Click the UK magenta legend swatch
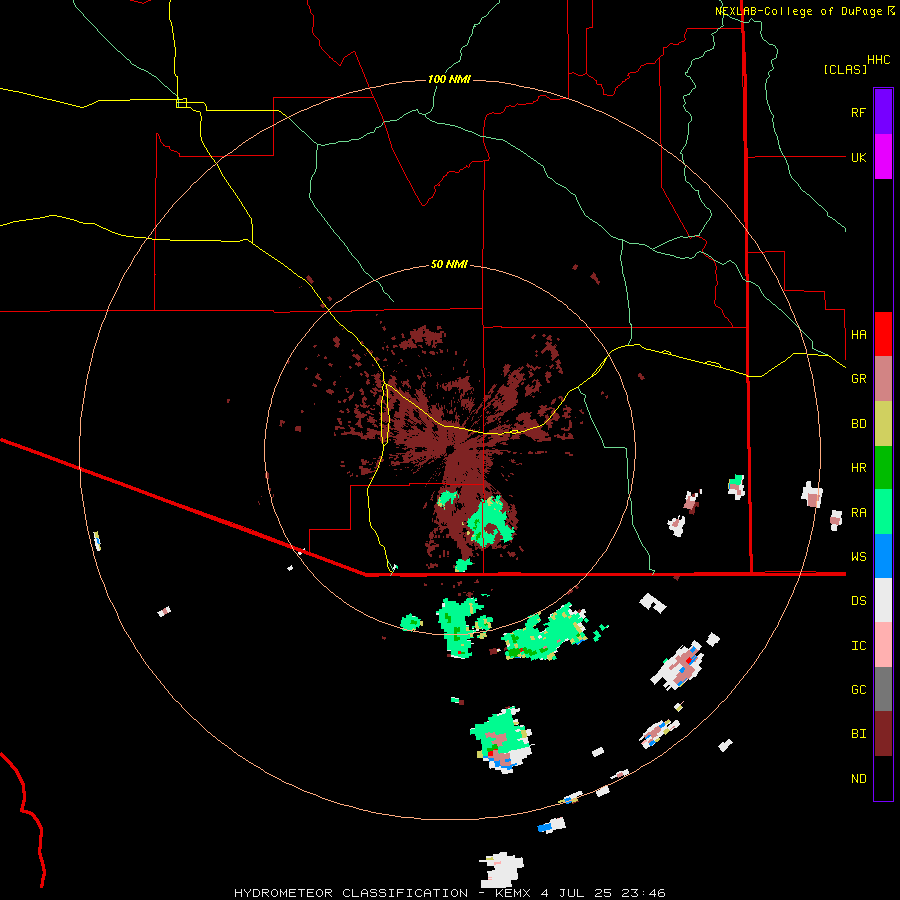 point(883,157)
